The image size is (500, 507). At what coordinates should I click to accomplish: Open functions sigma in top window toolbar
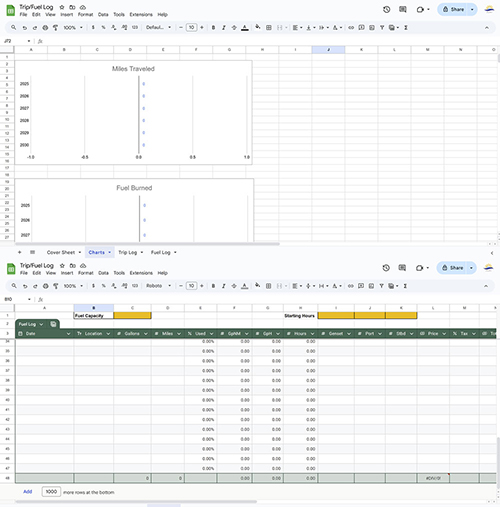coord(406,28)
